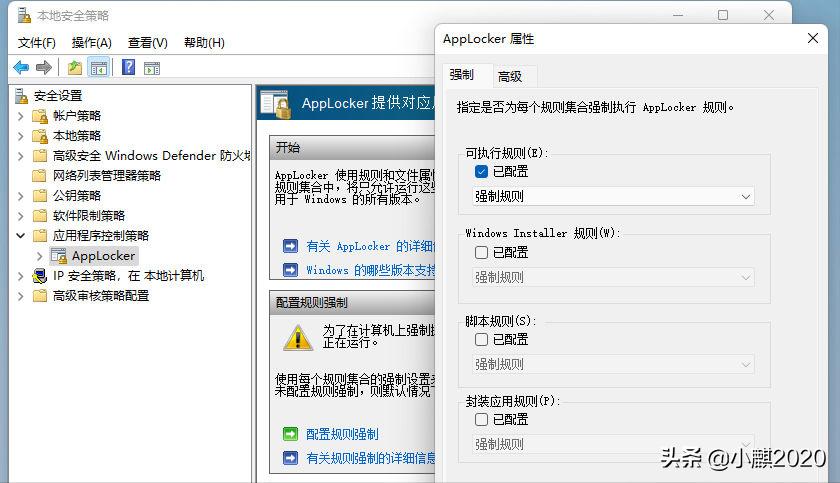This screenshot has height=483, width=840.
Task: Click the 开始 section header
Action: [352, 147]
